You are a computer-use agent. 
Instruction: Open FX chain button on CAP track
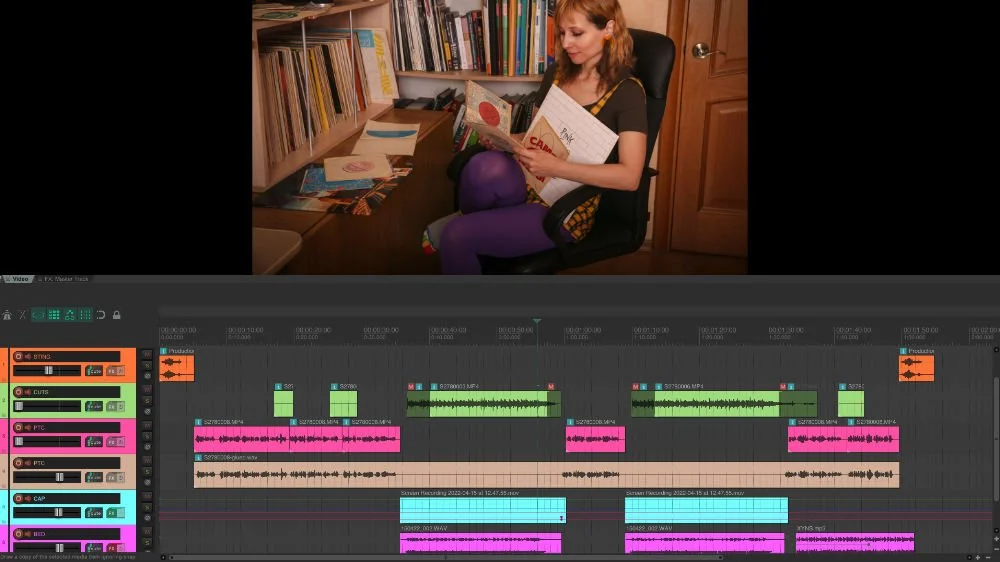112,512
